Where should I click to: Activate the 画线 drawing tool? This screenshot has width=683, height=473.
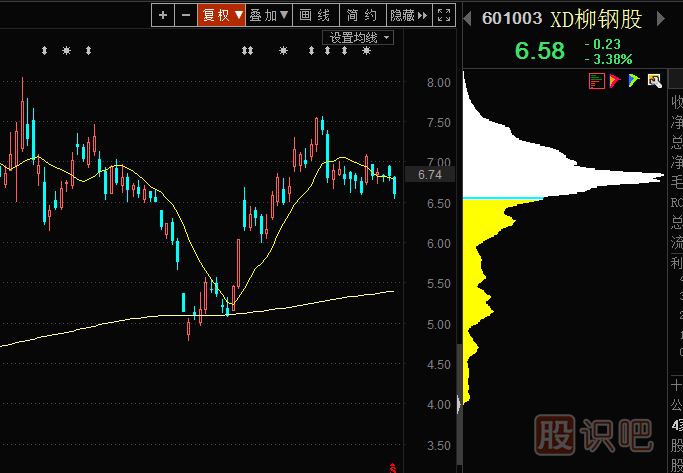click(315, 15)
